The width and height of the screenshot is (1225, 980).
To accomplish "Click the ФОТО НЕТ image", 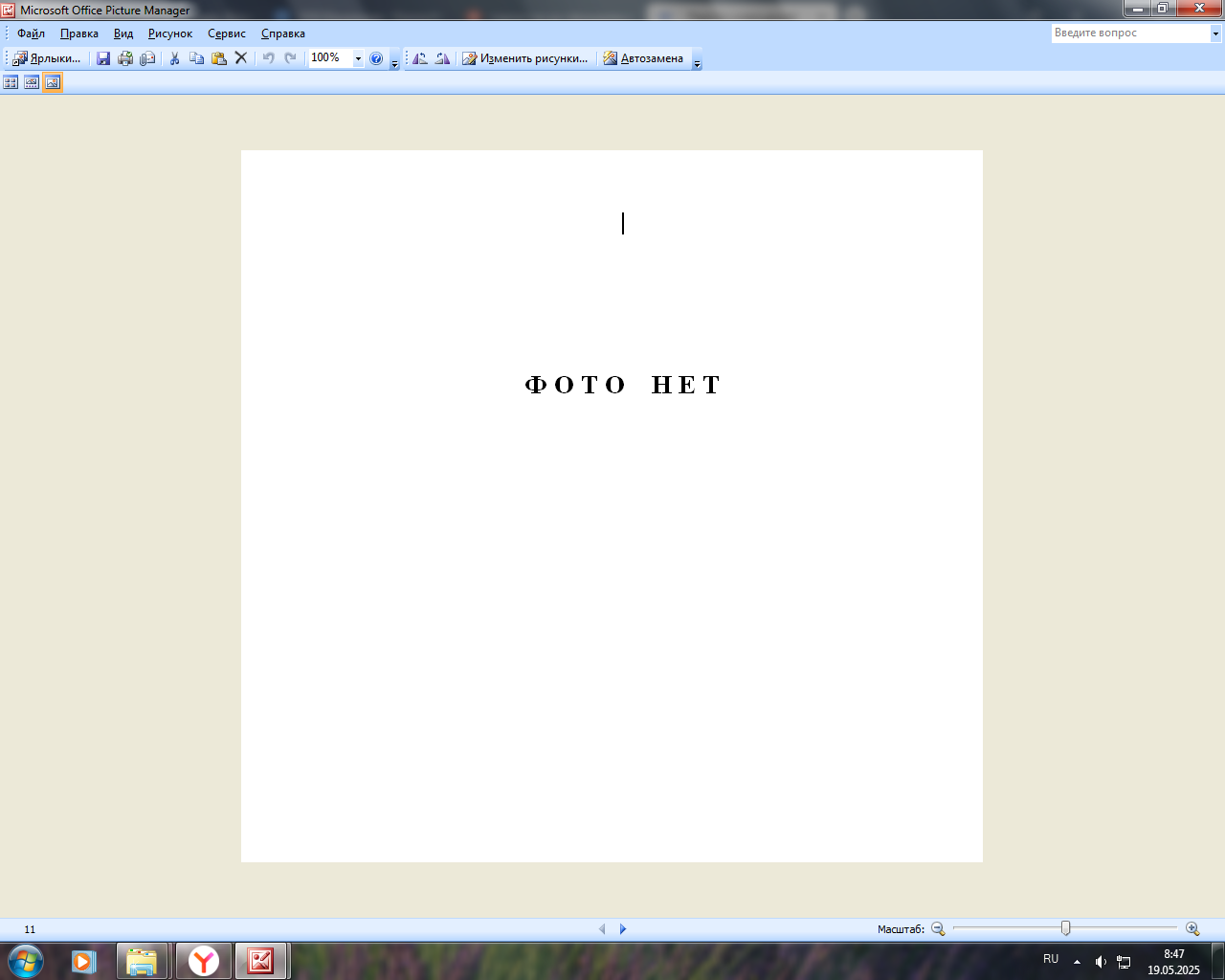I will pyautogui.click(x=612, y=506).
